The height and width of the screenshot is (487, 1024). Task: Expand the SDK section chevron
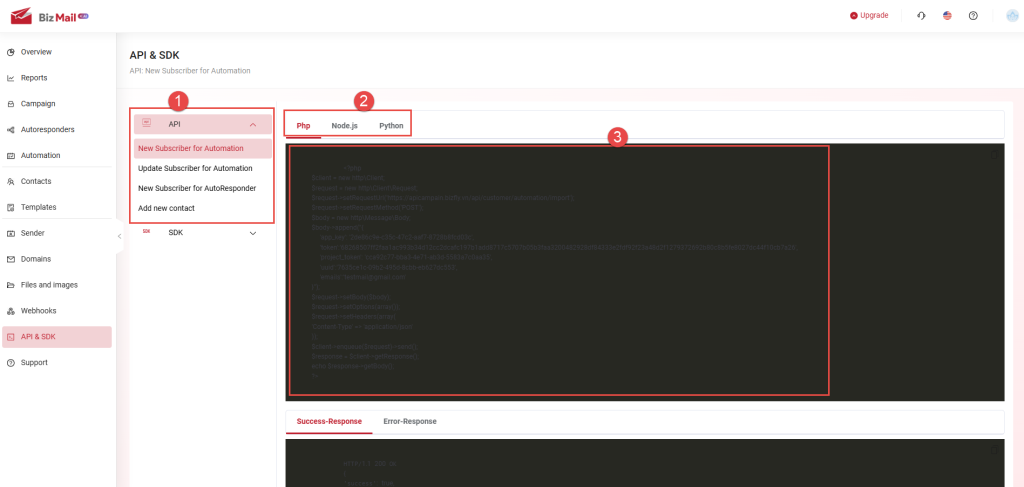pyautogui.click(x=253, y=233)
